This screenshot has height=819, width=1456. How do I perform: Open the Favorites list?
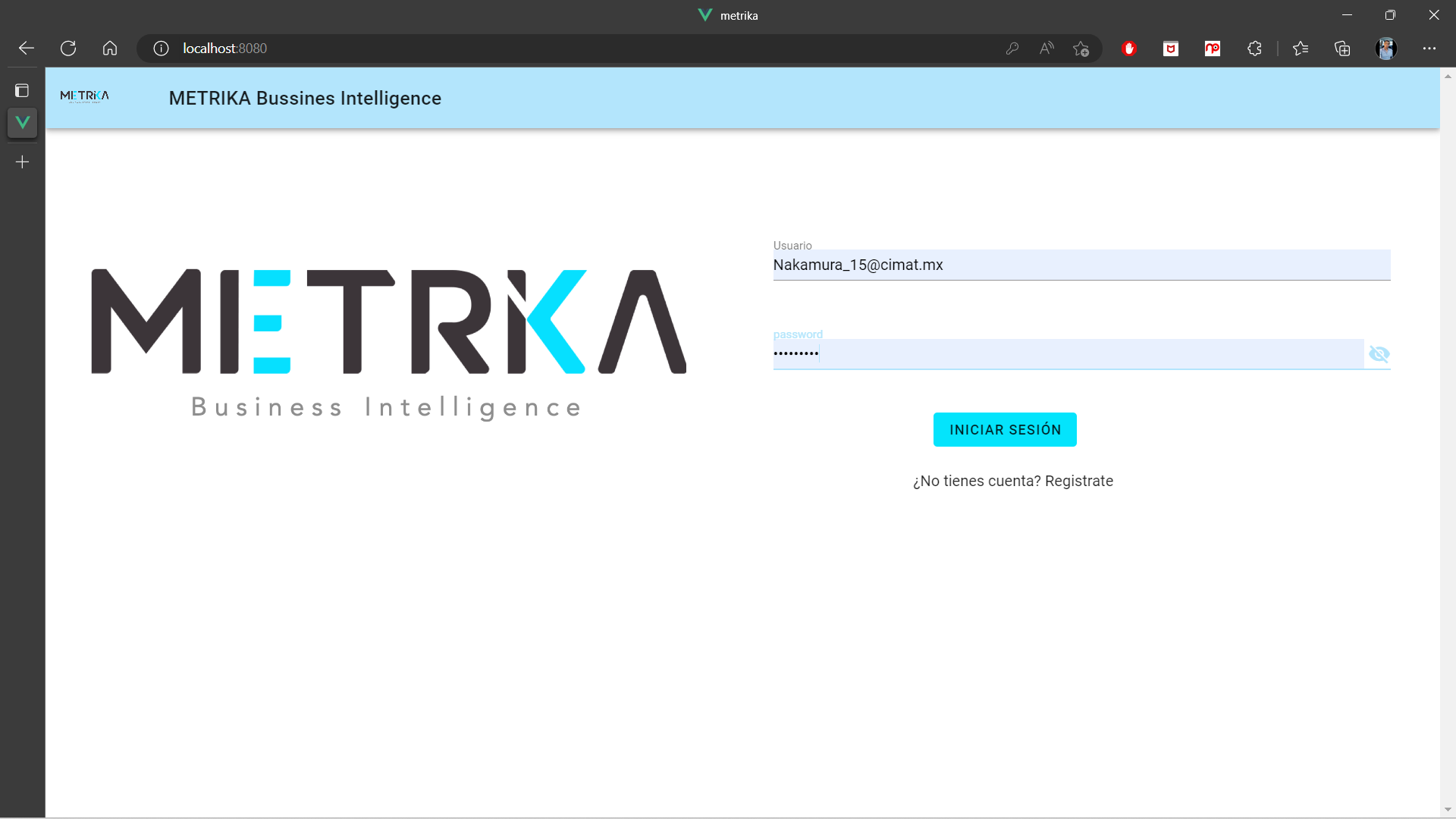tap(1301, 48)
